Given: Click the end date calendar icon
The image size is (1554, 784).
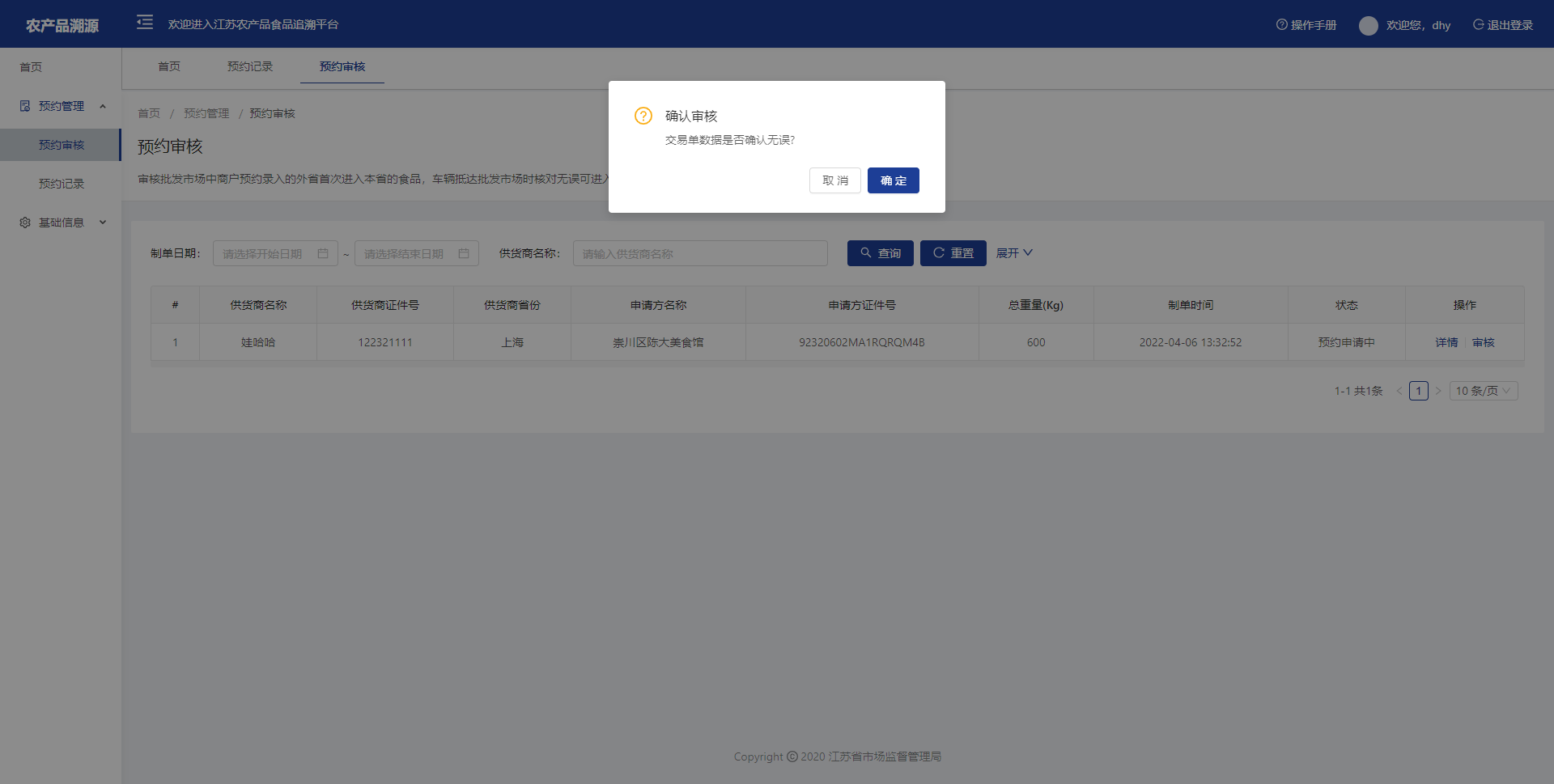Looking at the screenshot, I should (x=464, y=254).
